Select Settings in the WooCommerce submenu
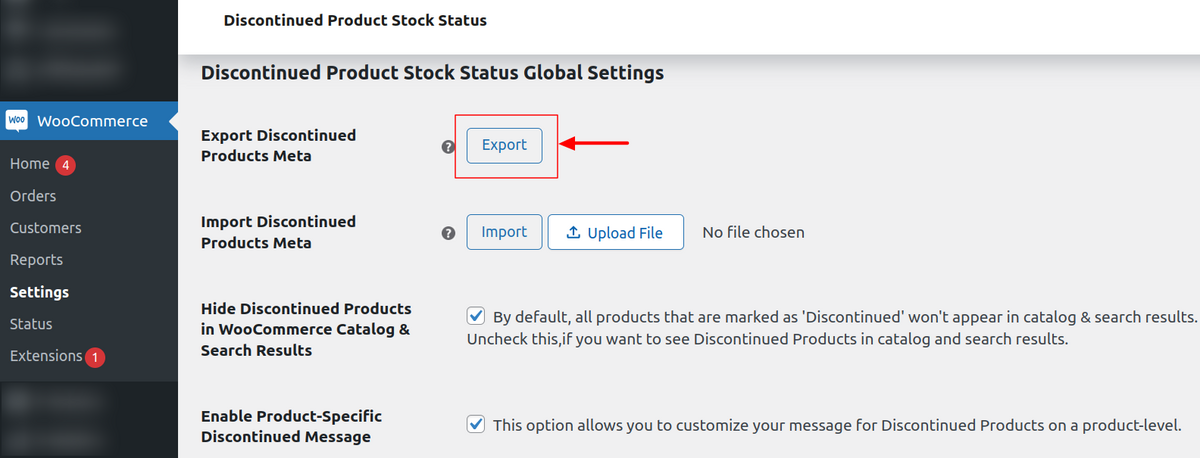This screenshot has width=1200, height=458. tap(39, 292)
